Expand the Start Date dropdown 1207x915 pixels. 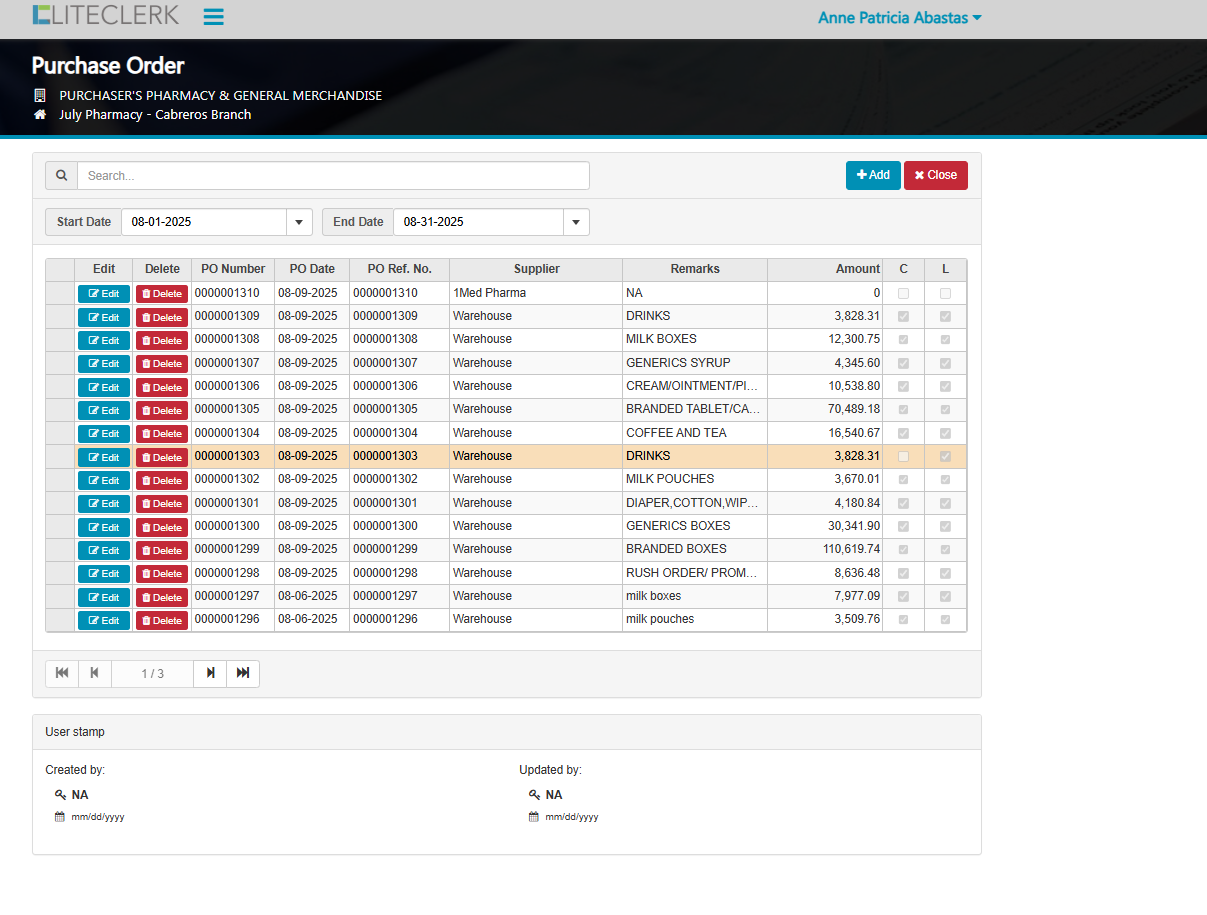pos(299,222)
